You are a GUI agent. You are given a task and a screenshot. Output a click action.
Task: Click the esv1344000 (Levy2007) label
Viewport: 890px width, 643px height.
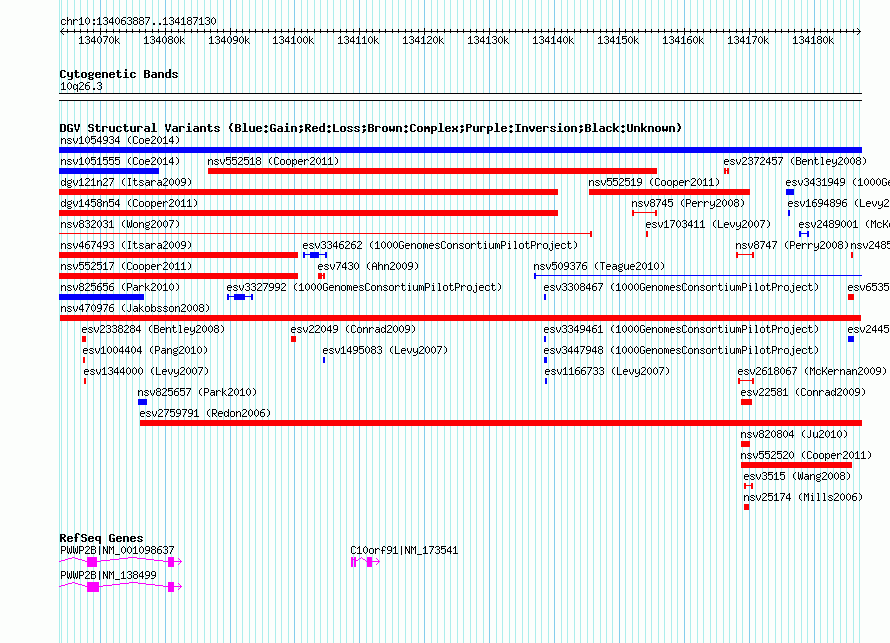coord(146,371)
